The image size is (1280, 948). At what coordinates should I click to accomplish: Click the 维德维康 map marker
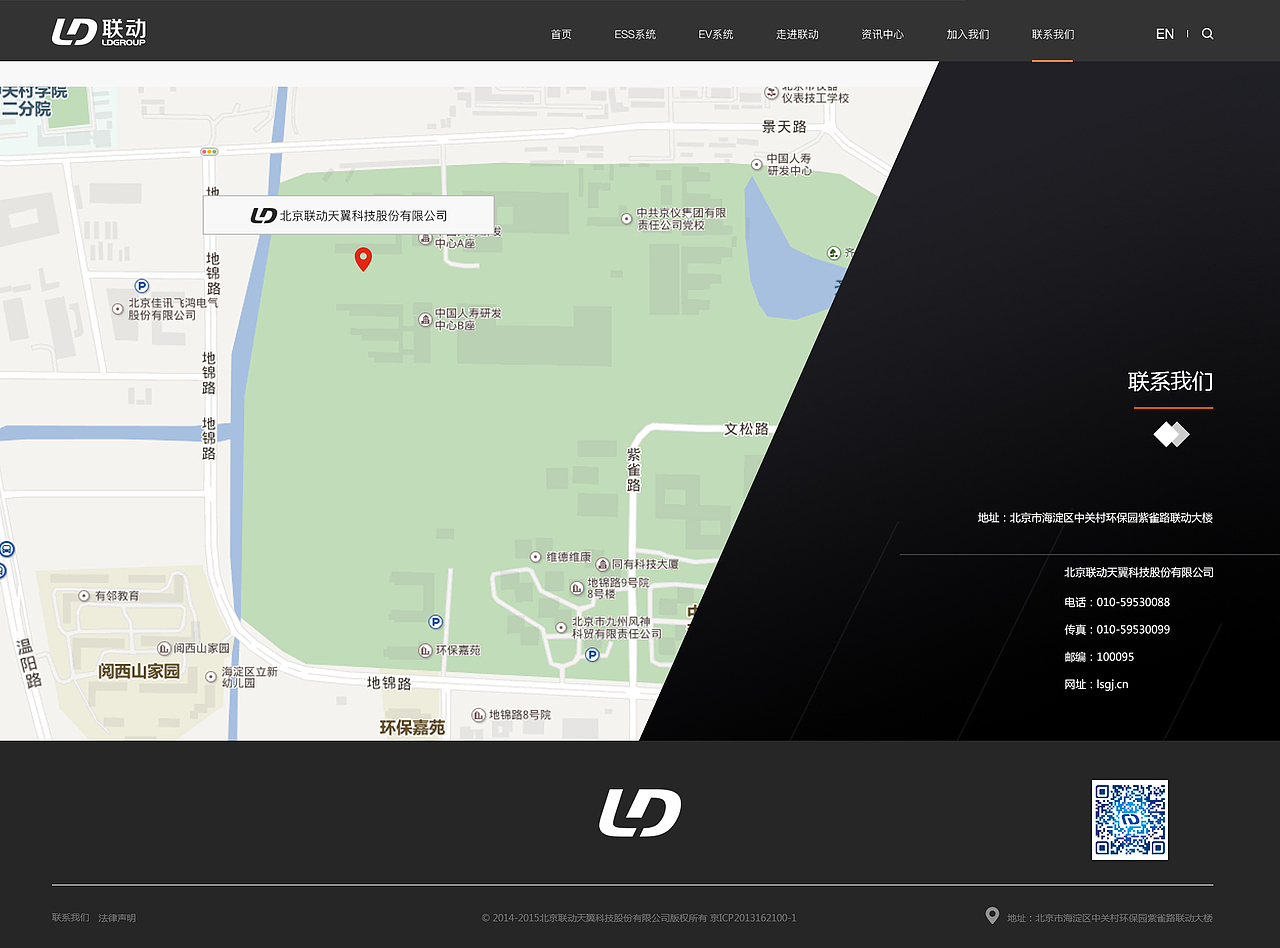[536, 556]
